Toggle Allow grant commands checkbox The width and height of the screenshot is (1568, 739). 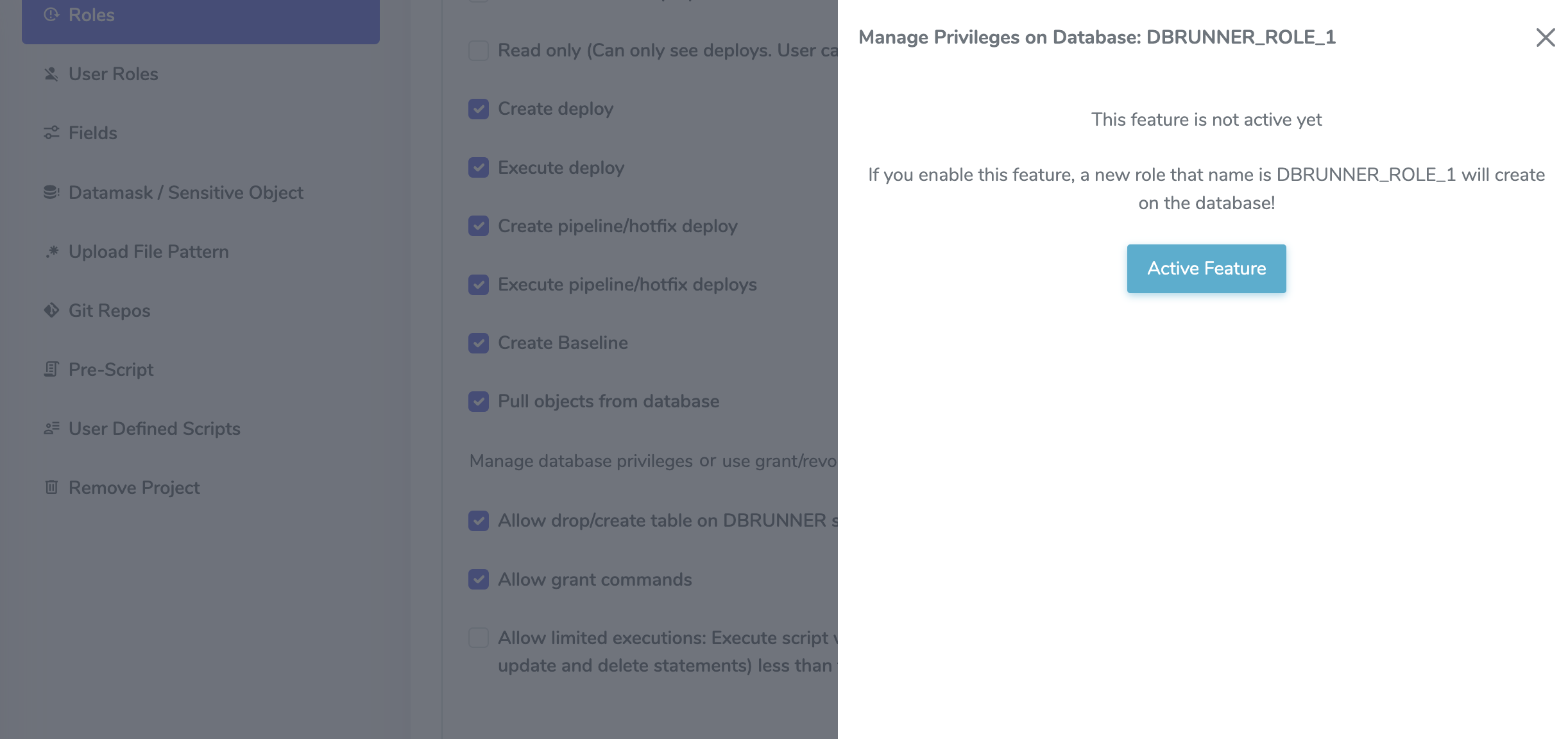coord(479,579)
